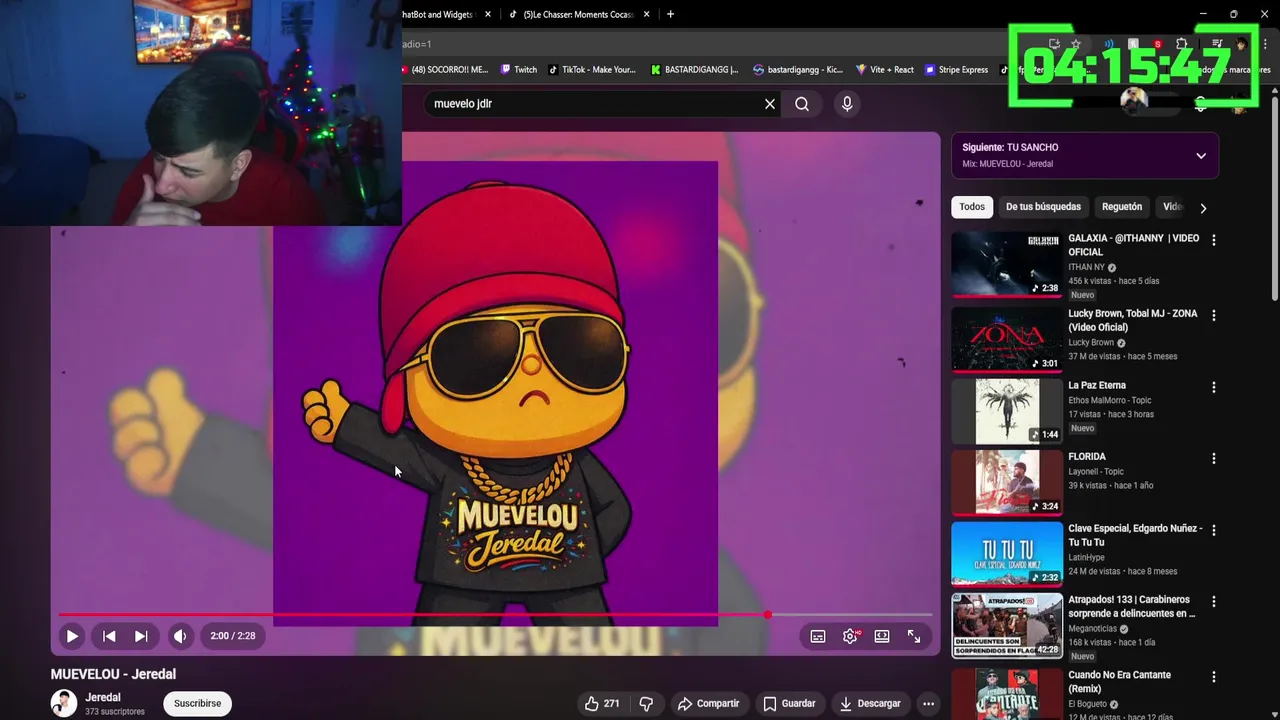Select the Todos filter chip
1280x720 pixels.
pos(972,207)
